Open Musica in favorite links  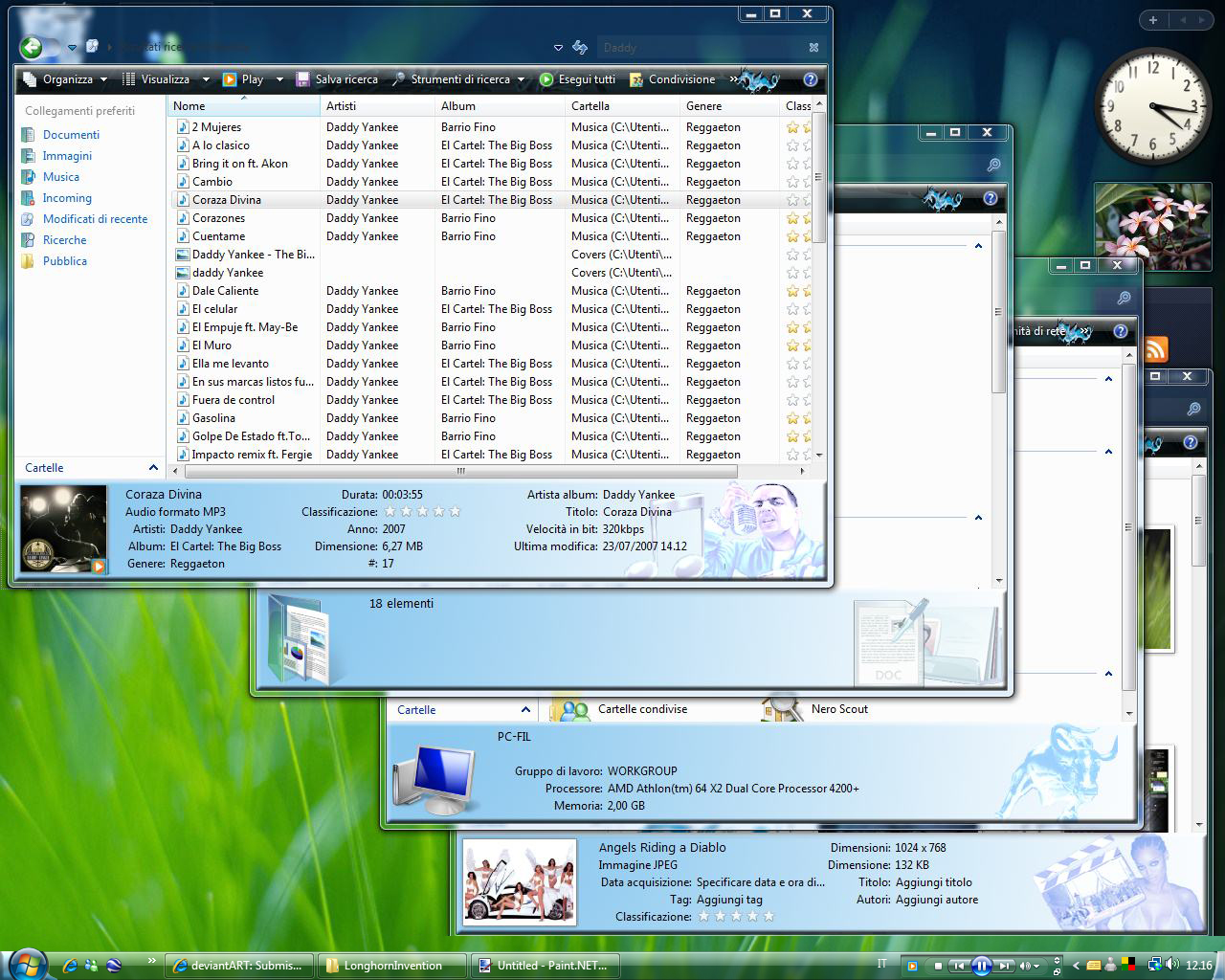61,177
